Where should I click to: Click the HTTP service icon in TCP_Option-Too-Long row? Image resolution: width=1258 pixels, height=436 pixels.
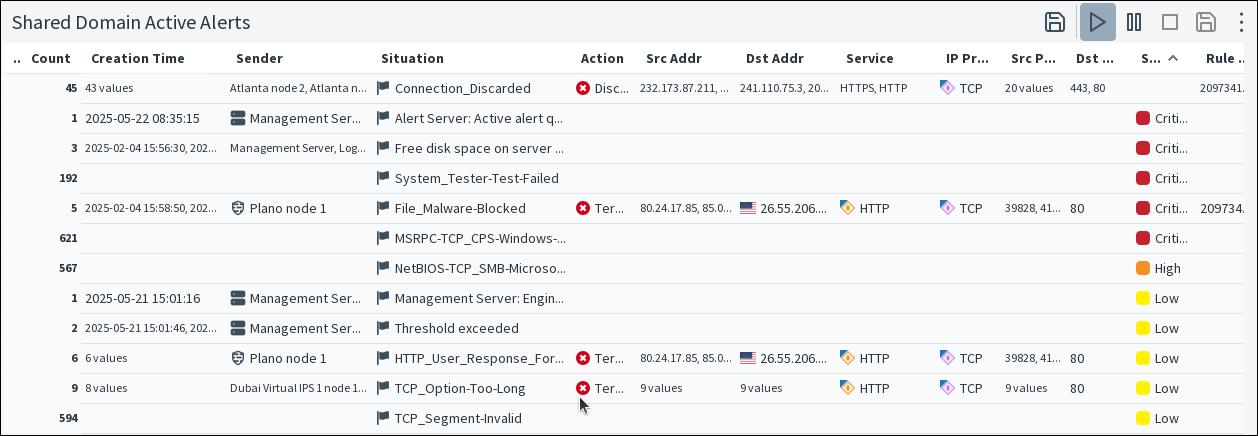point(847,388)
